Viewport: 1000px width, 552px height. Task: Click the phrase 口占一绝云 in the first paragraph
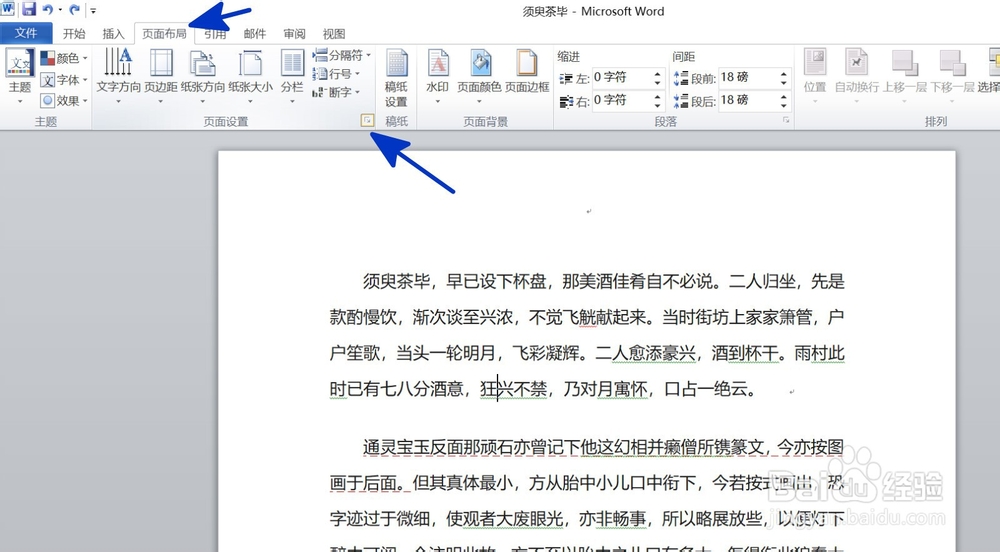click(705, 388)
